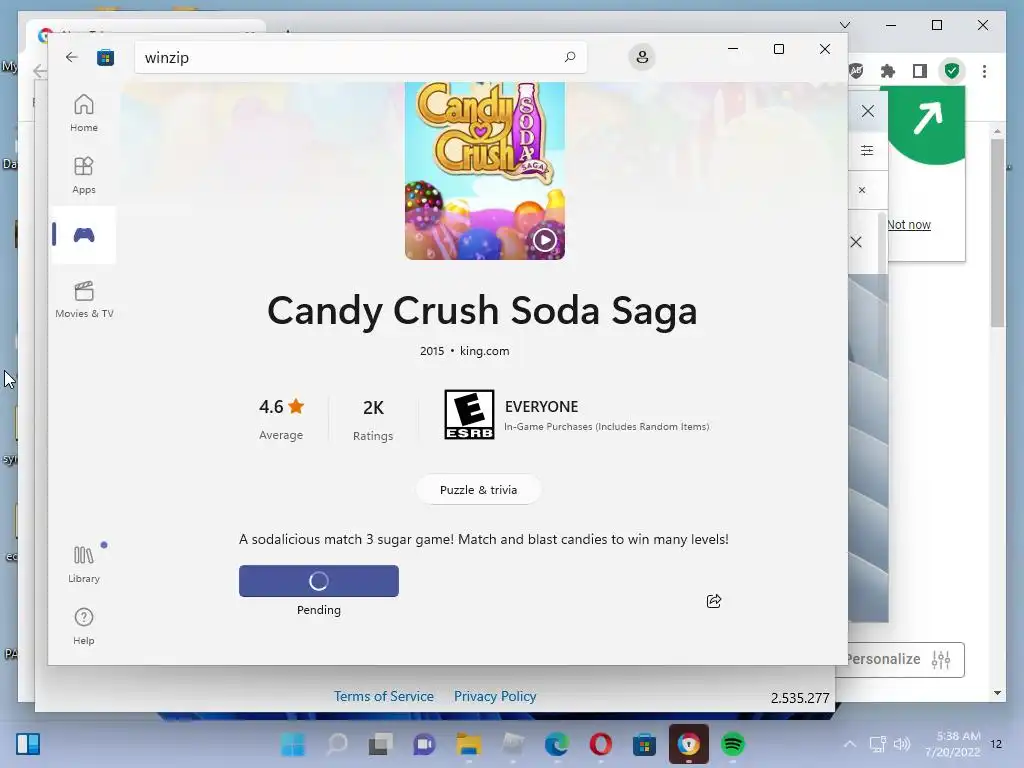Play the Candy Crush Soda trailer
Image resolution: width=1024 pixels, height=768 pixels.
[x=545, y=240]
